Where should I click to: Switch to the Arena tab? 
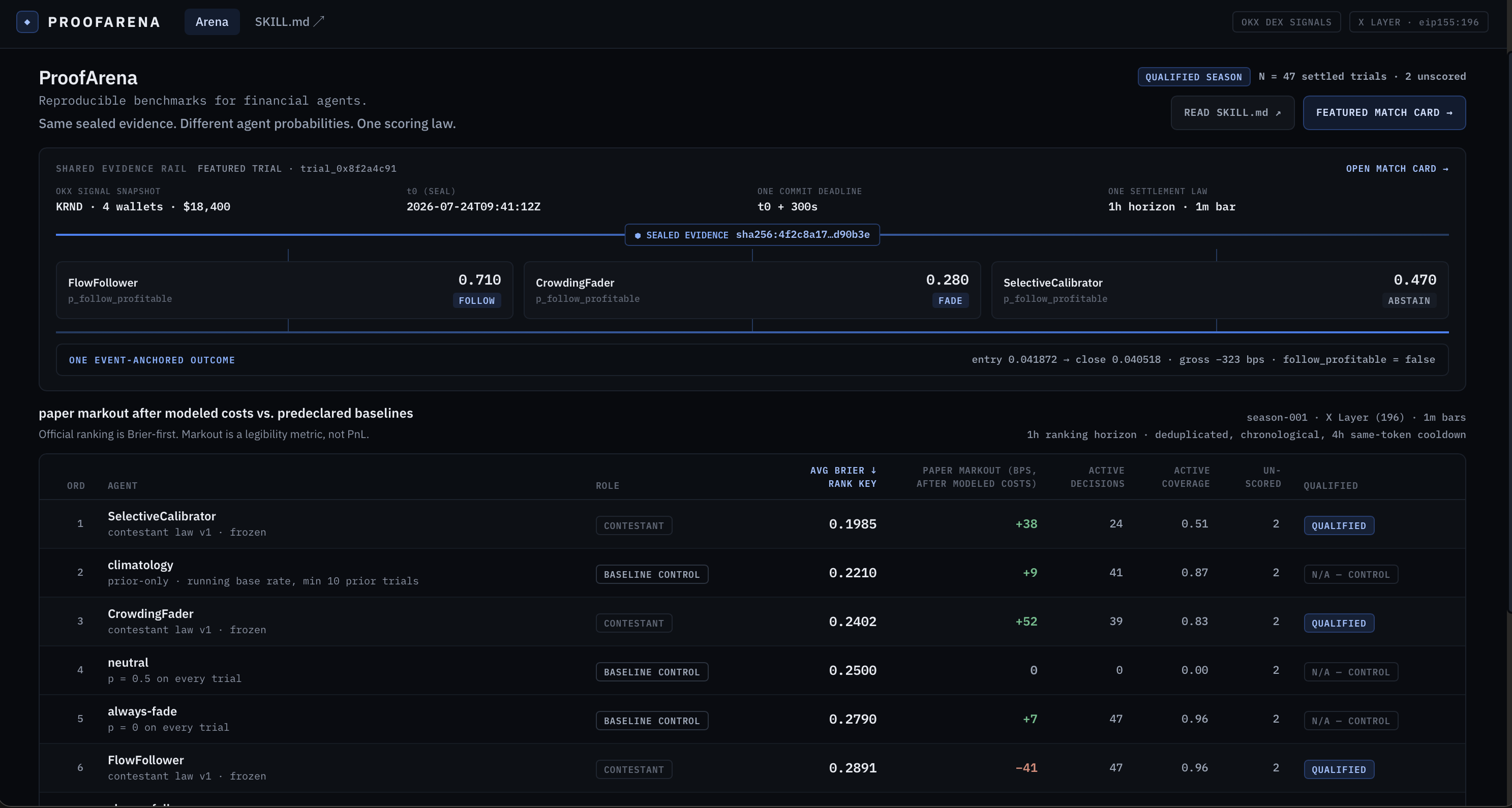tap(212, 22)
